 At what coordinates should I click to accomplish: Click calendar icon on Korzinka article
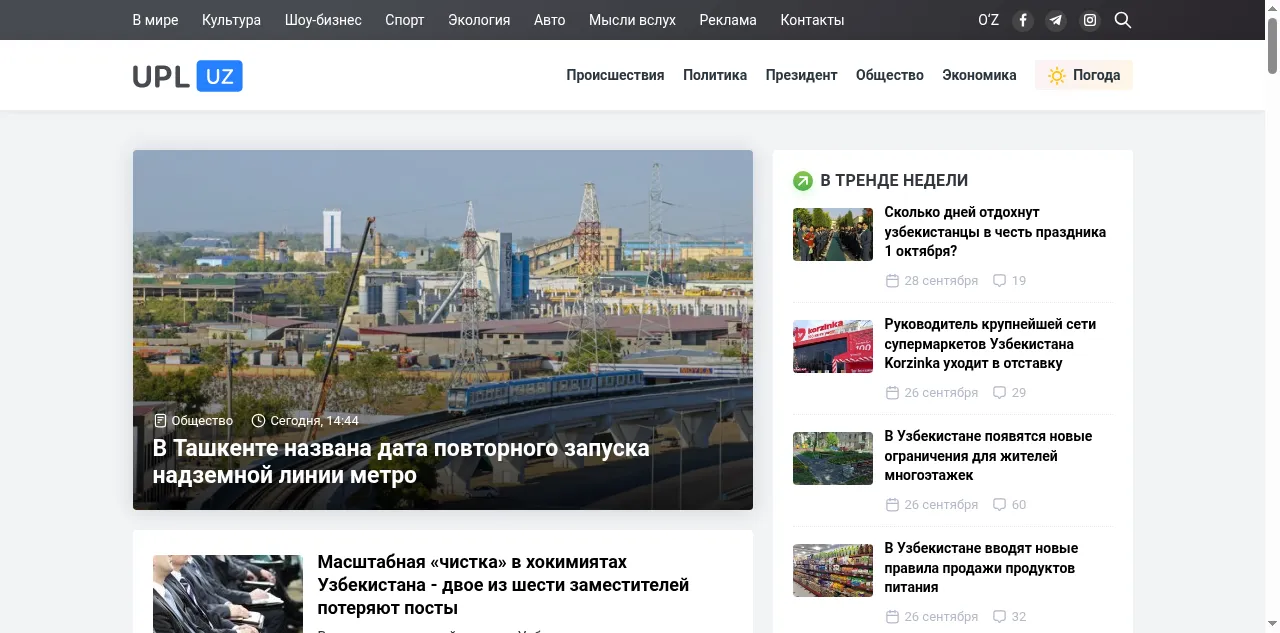[x=892, y=393]
